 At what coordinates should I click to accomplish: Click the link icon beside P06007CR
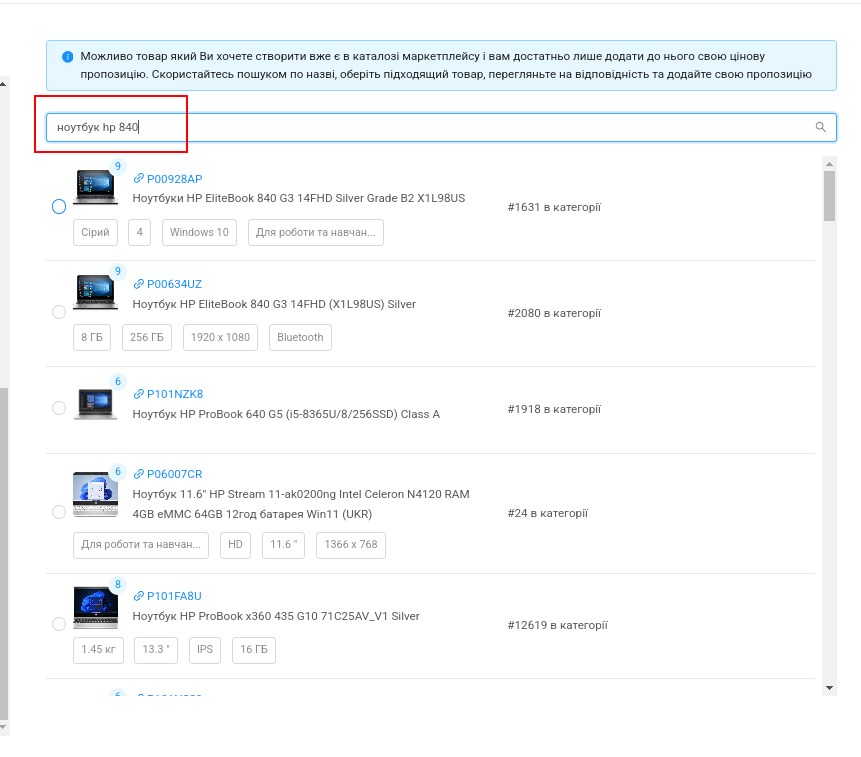[x=139, y=474]
